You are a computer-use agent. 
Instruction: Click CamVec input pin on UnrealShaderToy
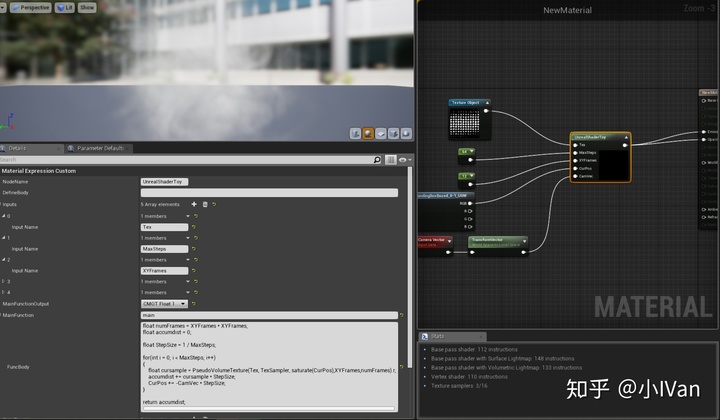575,176
